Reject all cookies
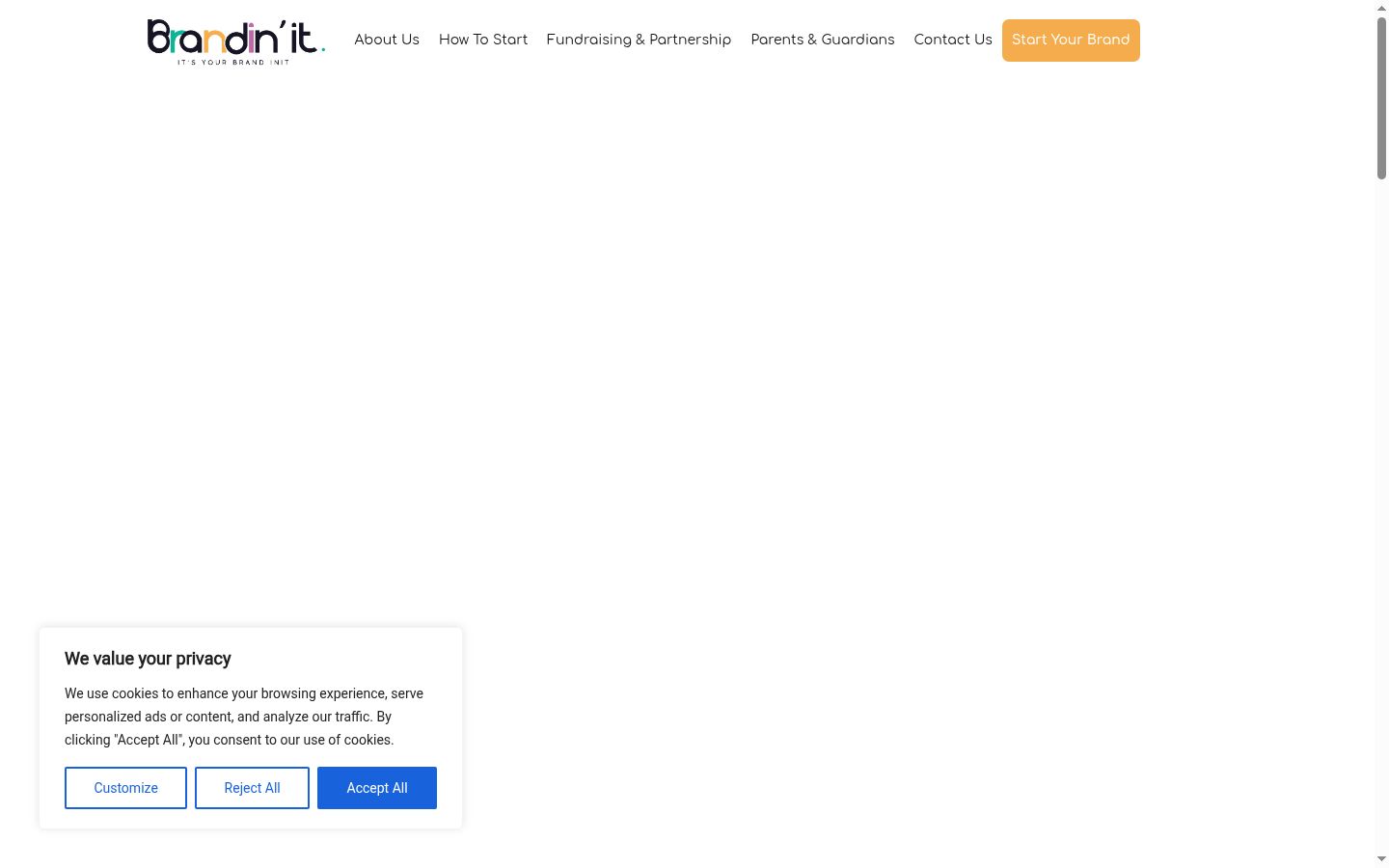Screen dimensions: 1389x868 coord(252,788)
